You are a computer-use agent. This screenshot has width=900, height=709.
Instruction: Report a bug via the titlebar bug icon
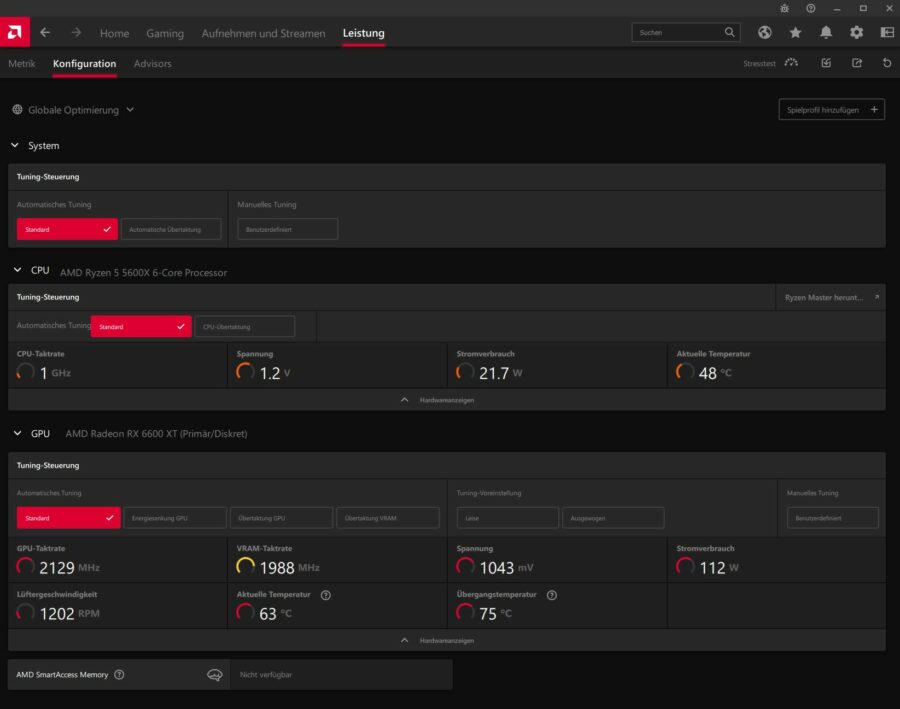pyautogui.click(x=785, y=9)
